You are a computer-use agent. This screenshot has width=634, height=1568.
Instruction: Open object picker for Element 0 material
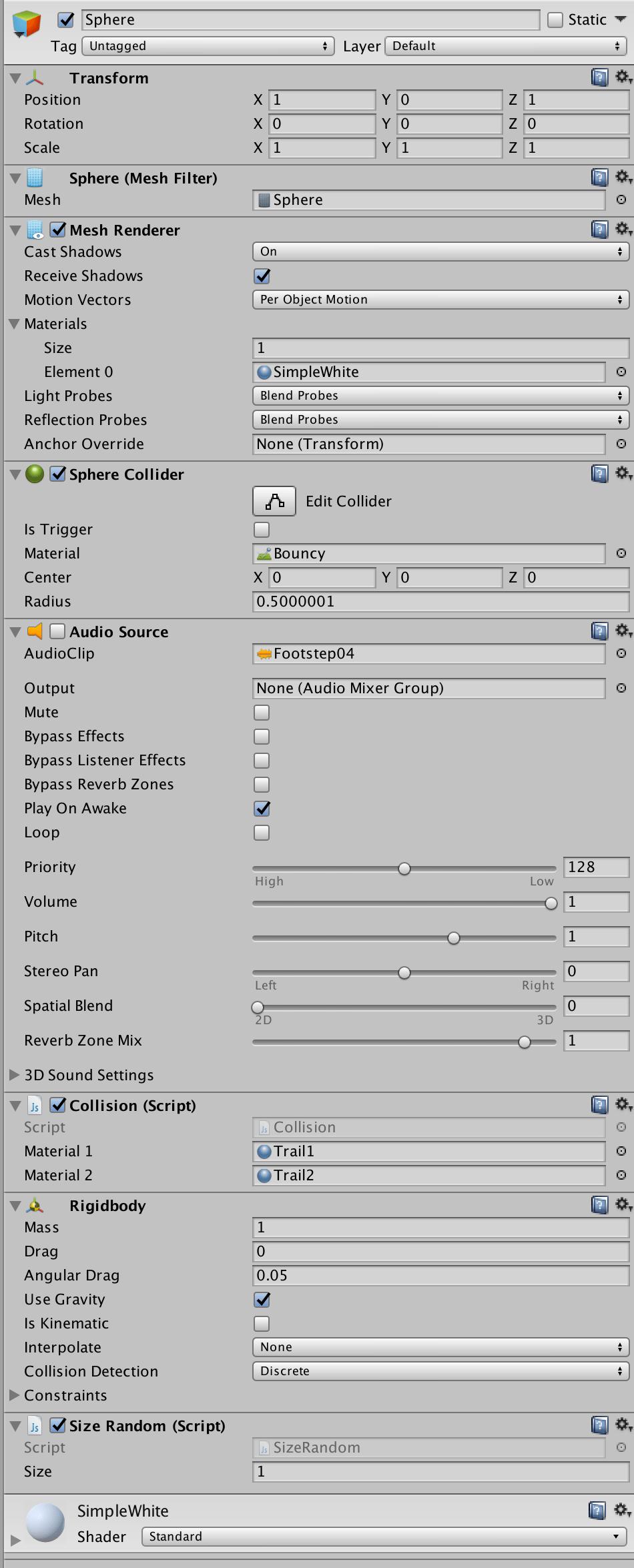coord(621,372)
